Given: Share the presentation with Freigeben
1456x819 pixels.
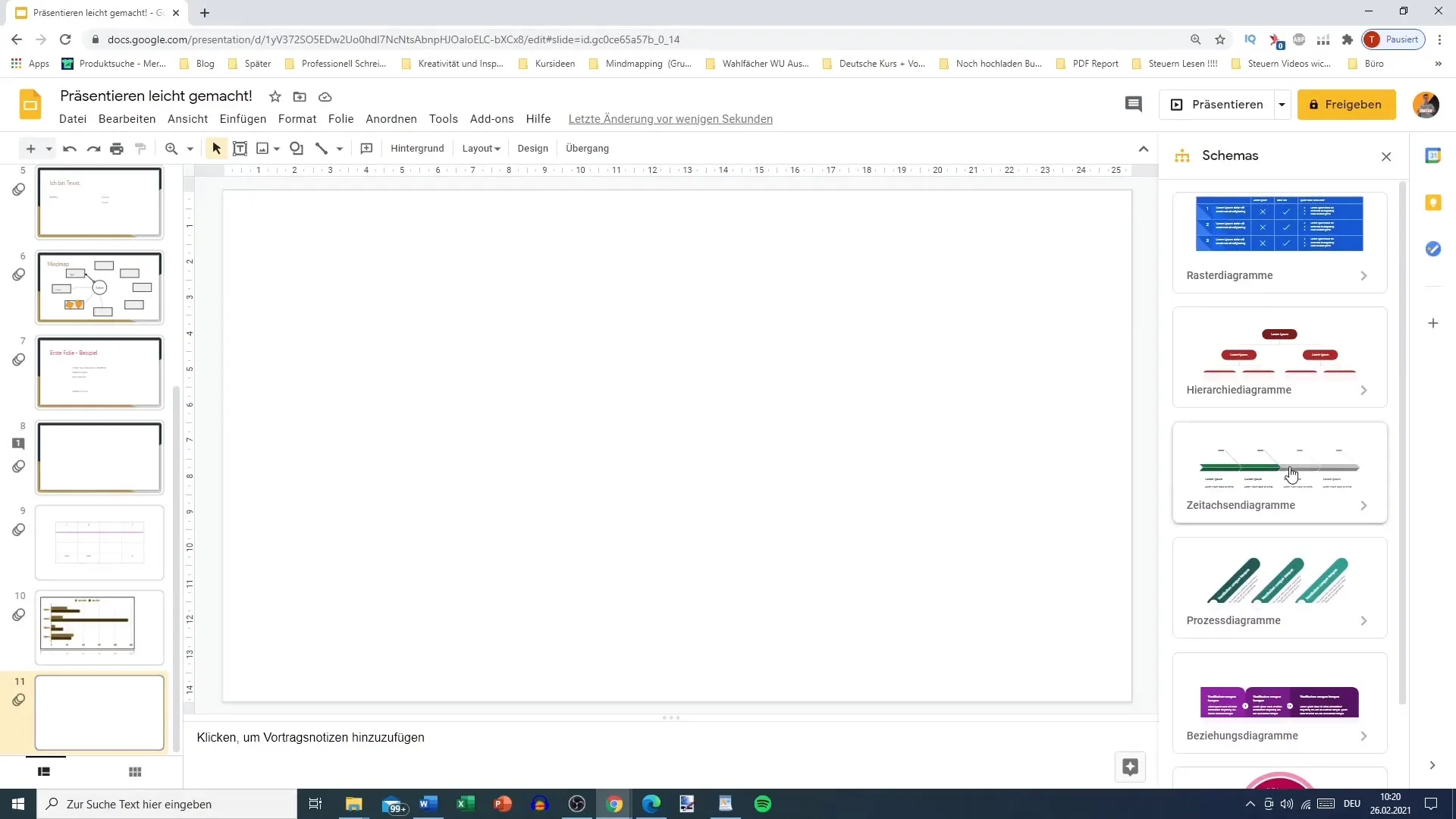Looking at the screenshot, I should pos(1347,105).
